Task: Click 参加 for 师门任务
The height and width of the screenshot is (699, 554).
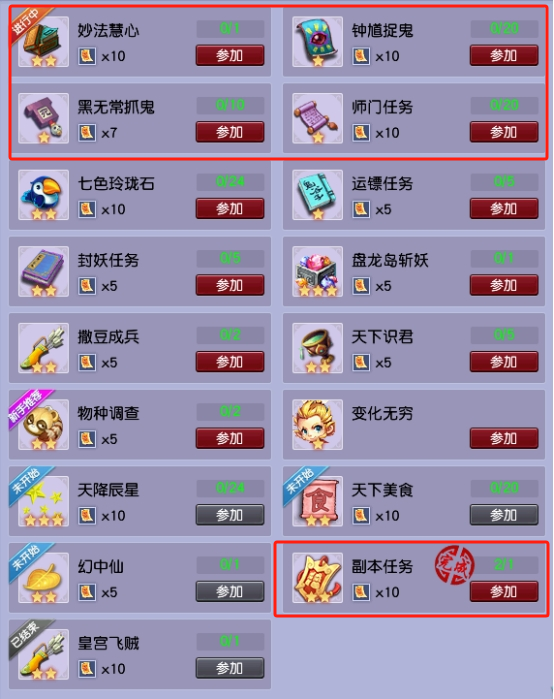Action: (504, 132)
